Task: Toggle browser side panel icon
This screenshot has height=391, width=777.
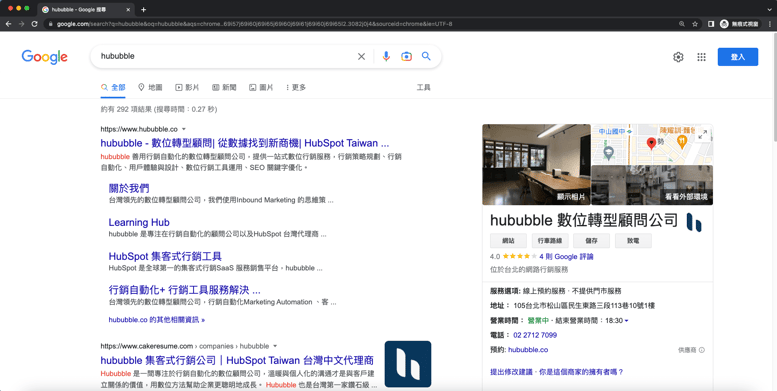Action: pos(711,24)
